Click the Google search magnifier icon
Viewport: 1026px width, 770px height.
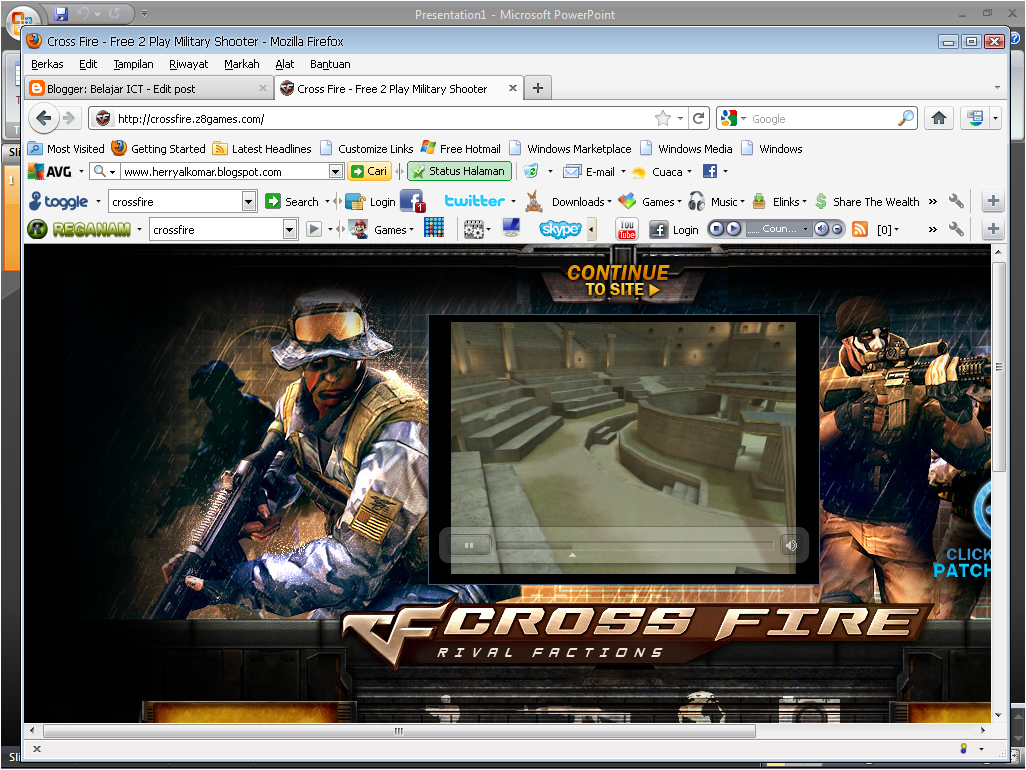point(906,118)
